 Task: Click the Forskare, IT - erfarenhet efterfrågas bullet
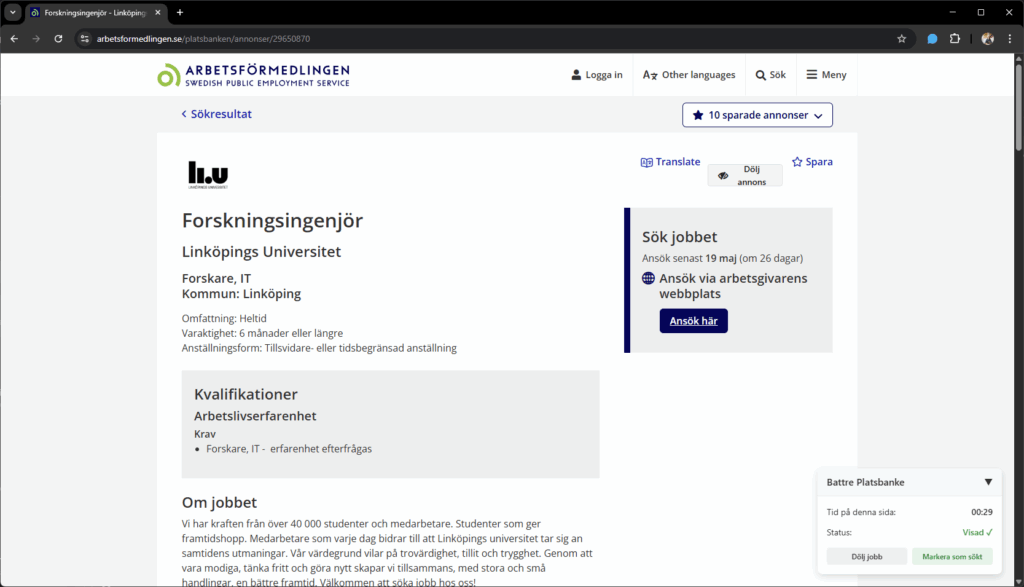point(289,449)
